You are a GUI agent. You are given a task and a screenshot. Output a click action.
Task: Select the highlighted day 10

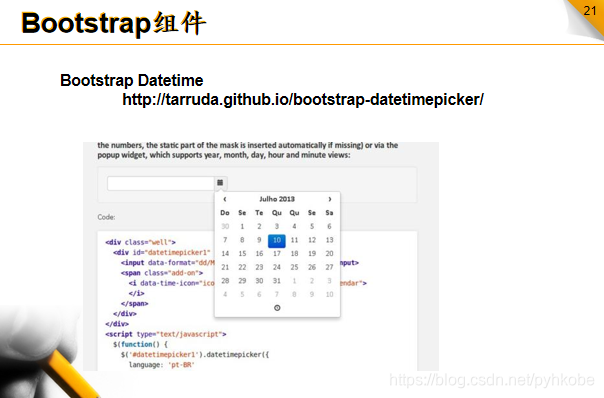click(x=277, y=240)
